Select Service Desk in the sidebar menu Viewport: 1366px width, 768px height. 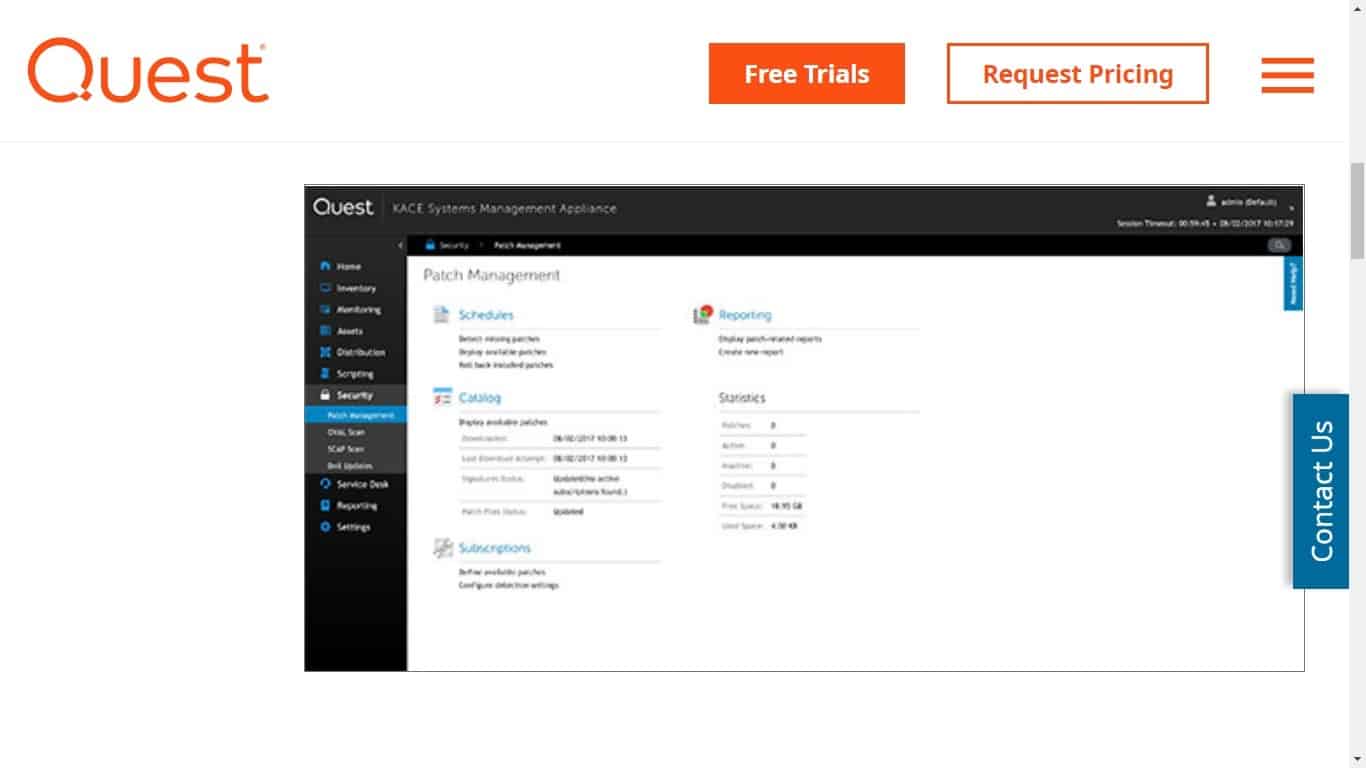click(x=363, y=484)
